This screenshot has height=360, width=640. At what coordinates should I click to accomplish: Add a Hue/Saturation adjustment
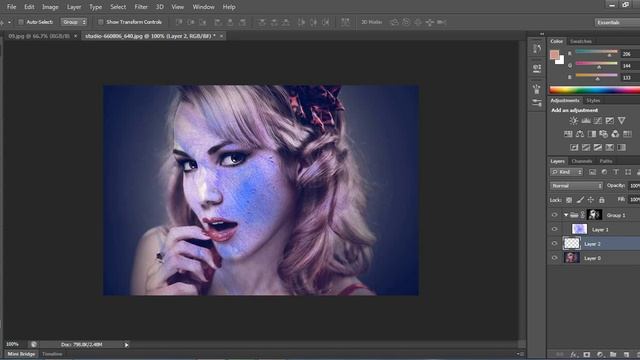[x=568, y=134]
